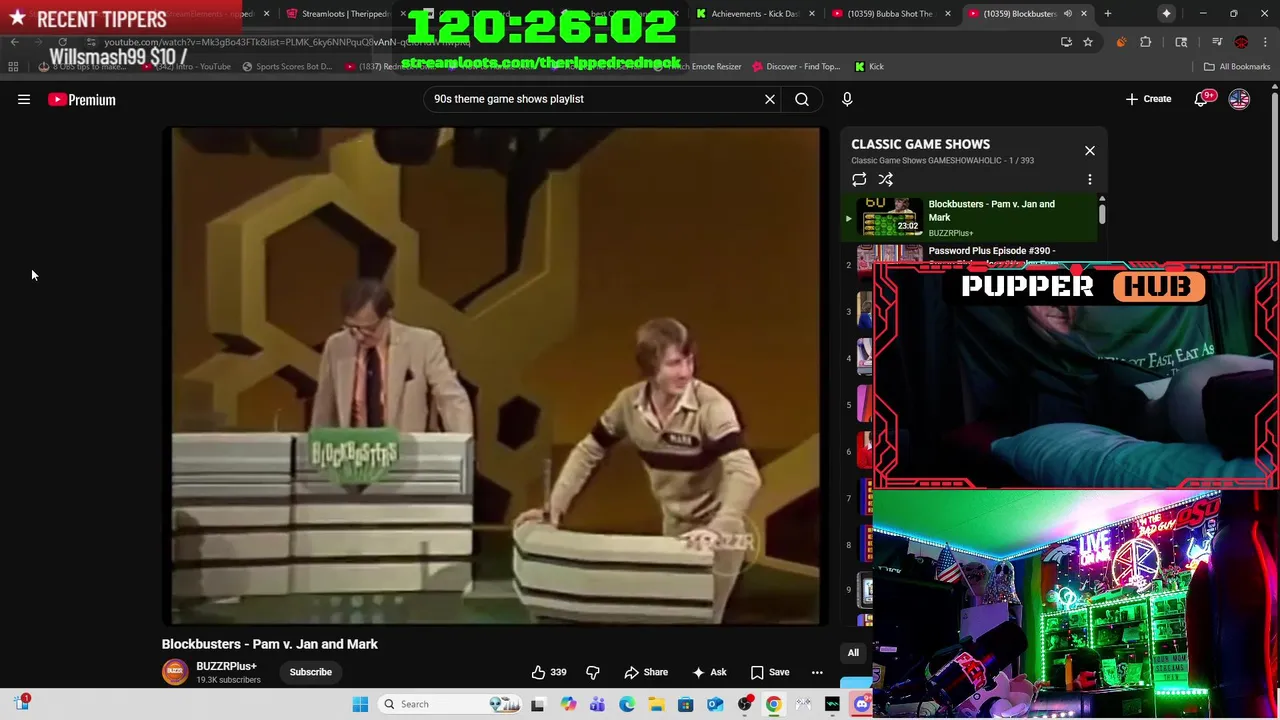Share the Blockbusters video
The width and height of the screenshot is (1280, 720).
click(646, 672)
